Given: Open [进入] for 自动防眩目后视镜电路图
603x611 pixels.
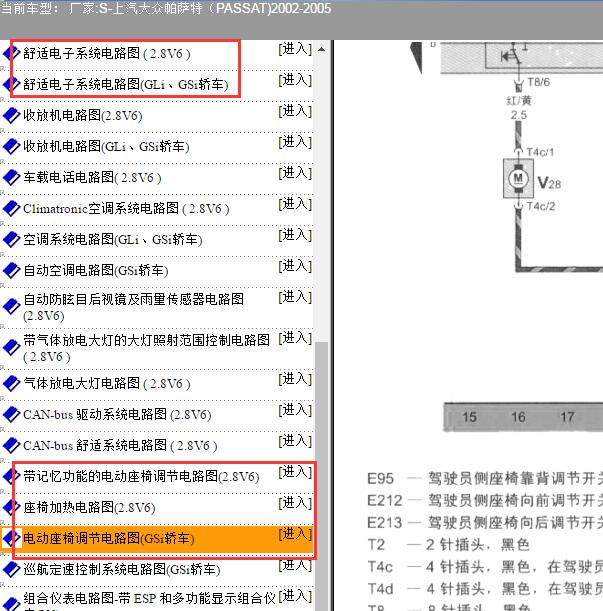Looking at the screenshot, I should click(x=295, y=297).
